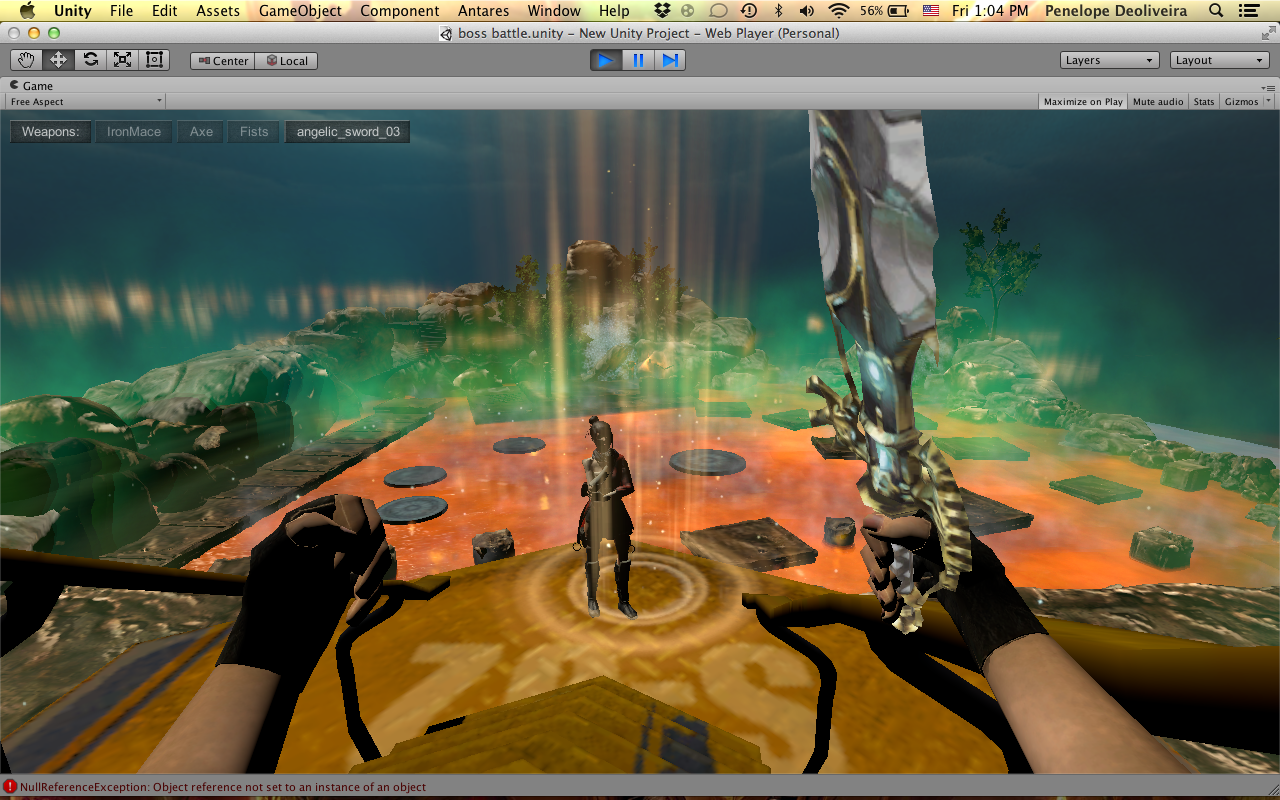Image resolution: width=1280 pixels, height=800 pixels.
Task: Stop play mode with Play button
Action: [x=605, y=61]
